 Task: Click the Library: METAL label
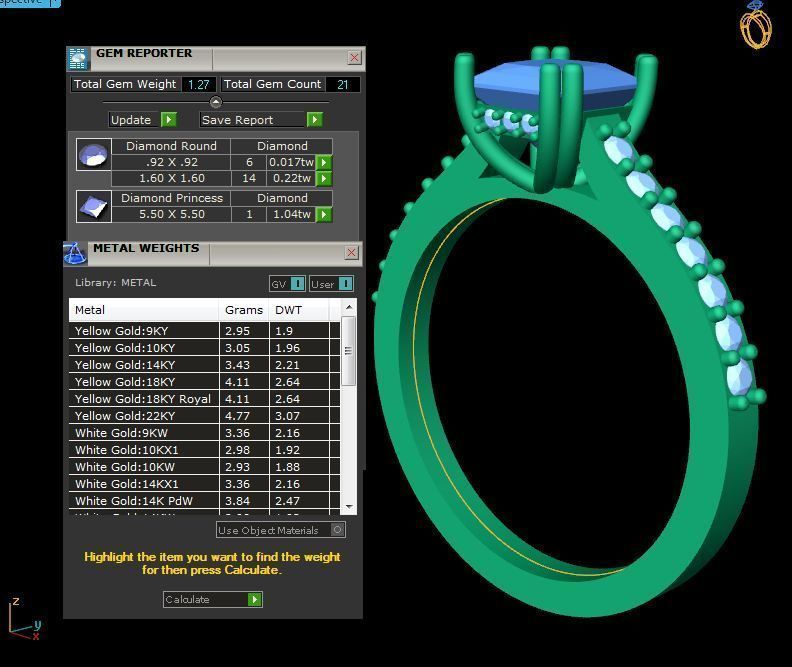(x=116, y=283)
